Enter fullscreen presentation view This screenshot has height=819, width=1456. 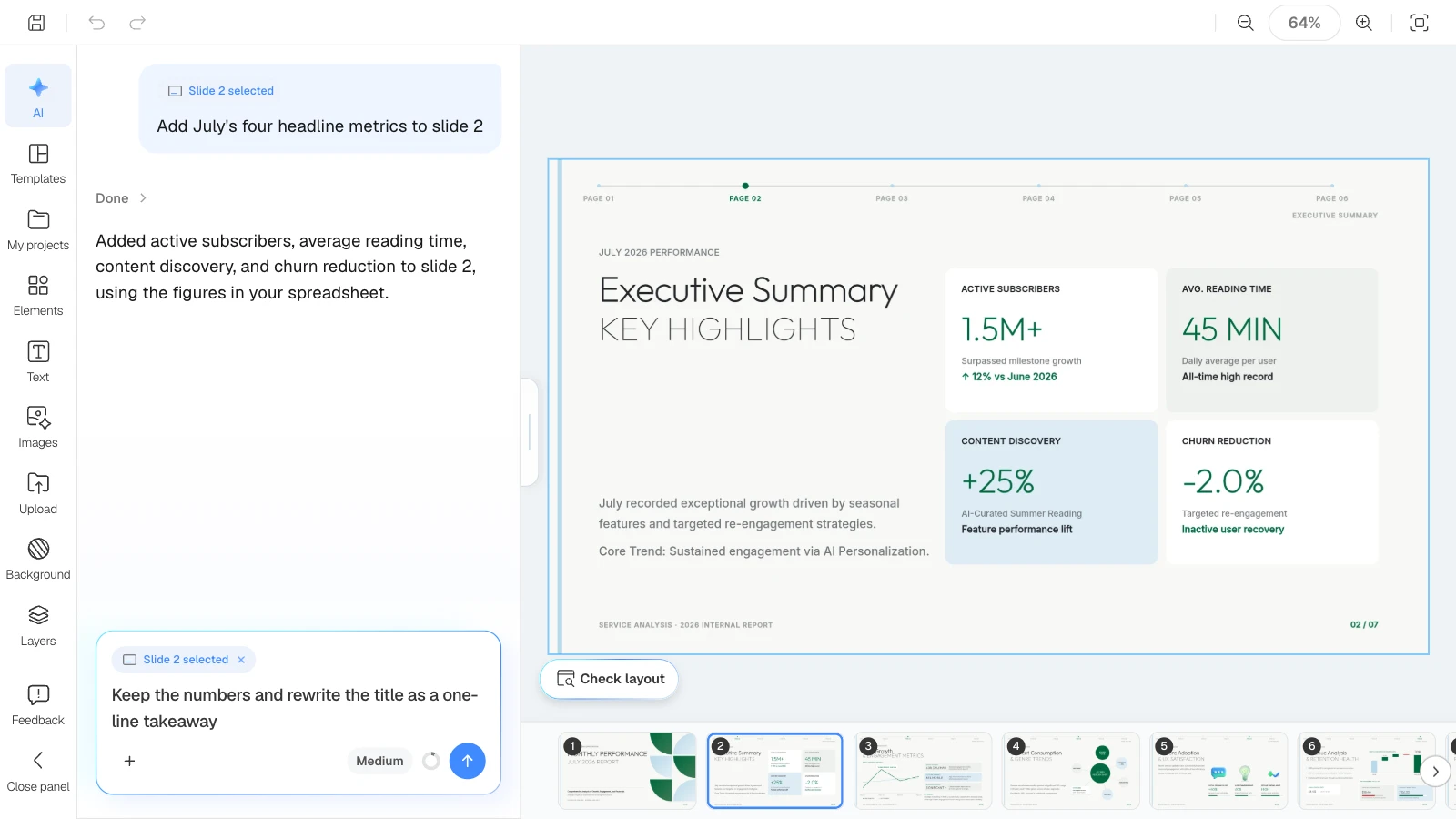pyautogui.click(x=1420, y=23)
